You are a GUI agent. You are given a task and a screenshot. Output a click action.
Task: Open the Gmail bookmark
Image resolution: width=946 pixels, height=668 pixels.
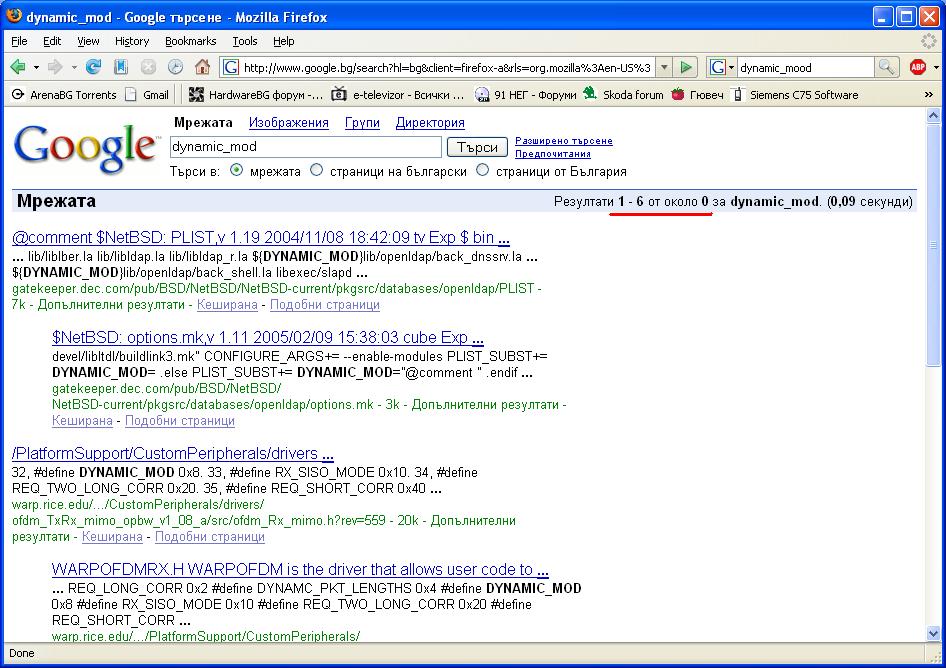tap(147, 95)
